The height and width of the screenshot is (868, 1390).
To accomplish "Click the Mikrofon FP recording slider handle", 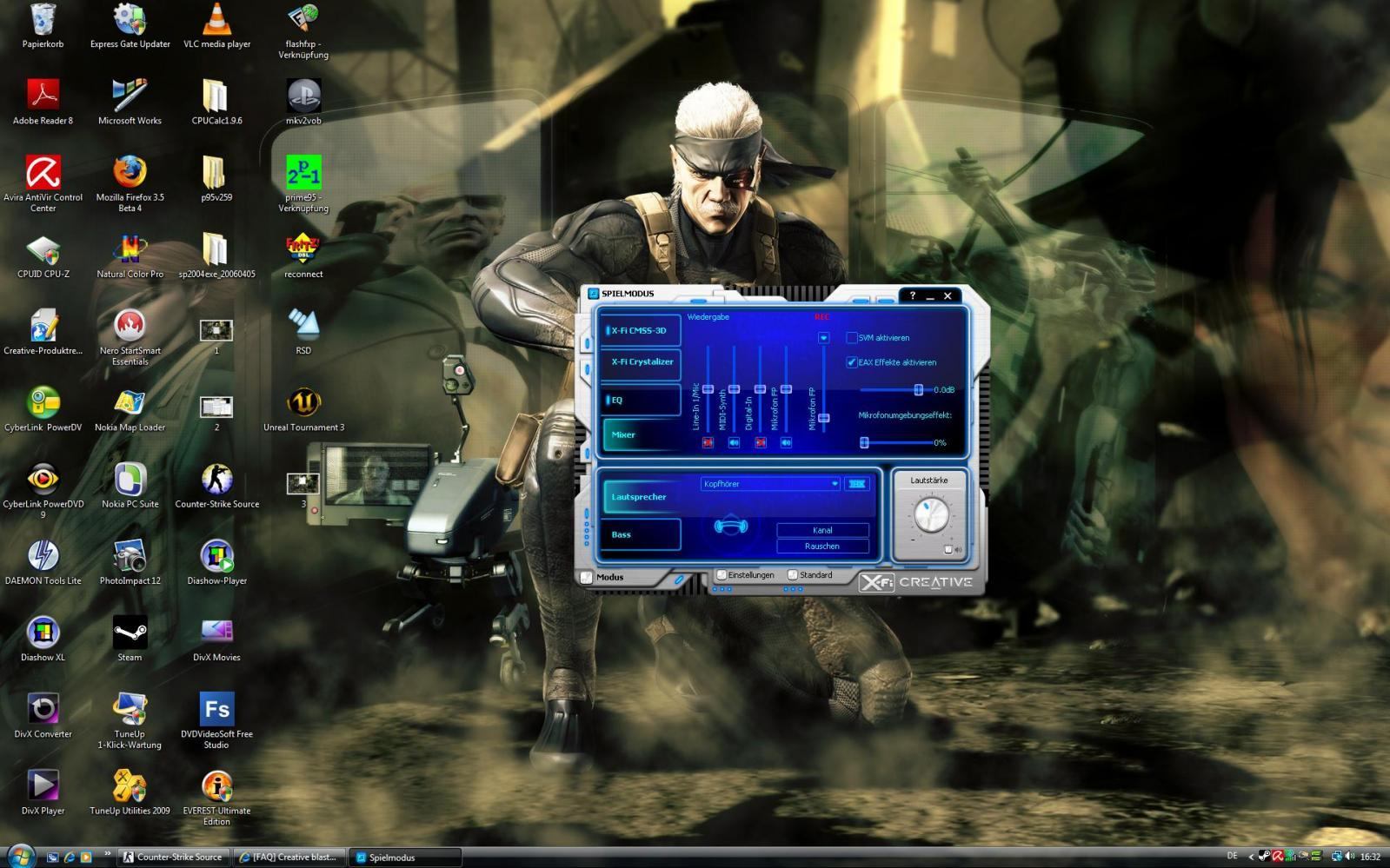I will (x=823, y=418).
